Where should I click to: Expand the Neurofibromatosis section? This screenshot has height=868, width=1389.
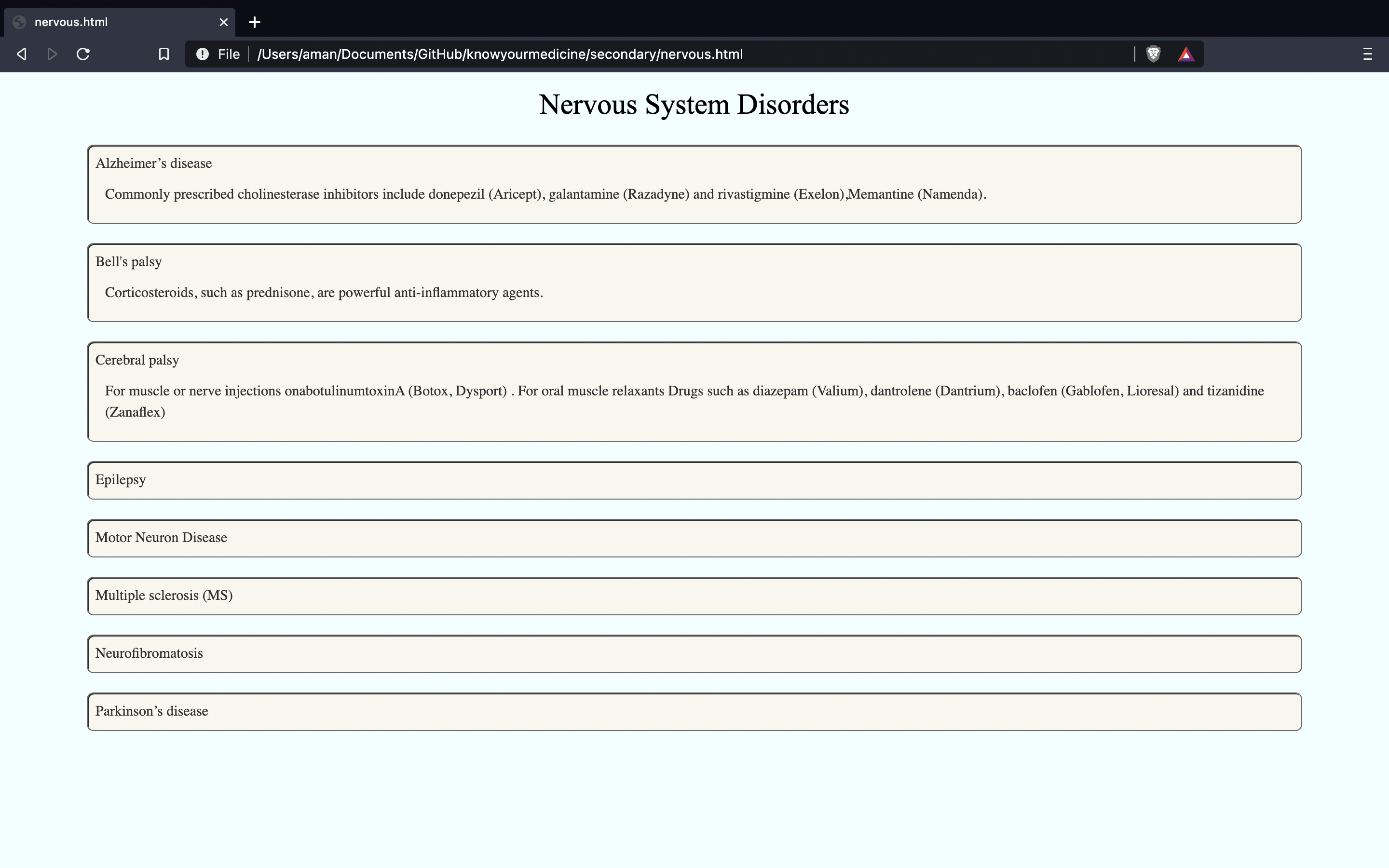[149, 654]
